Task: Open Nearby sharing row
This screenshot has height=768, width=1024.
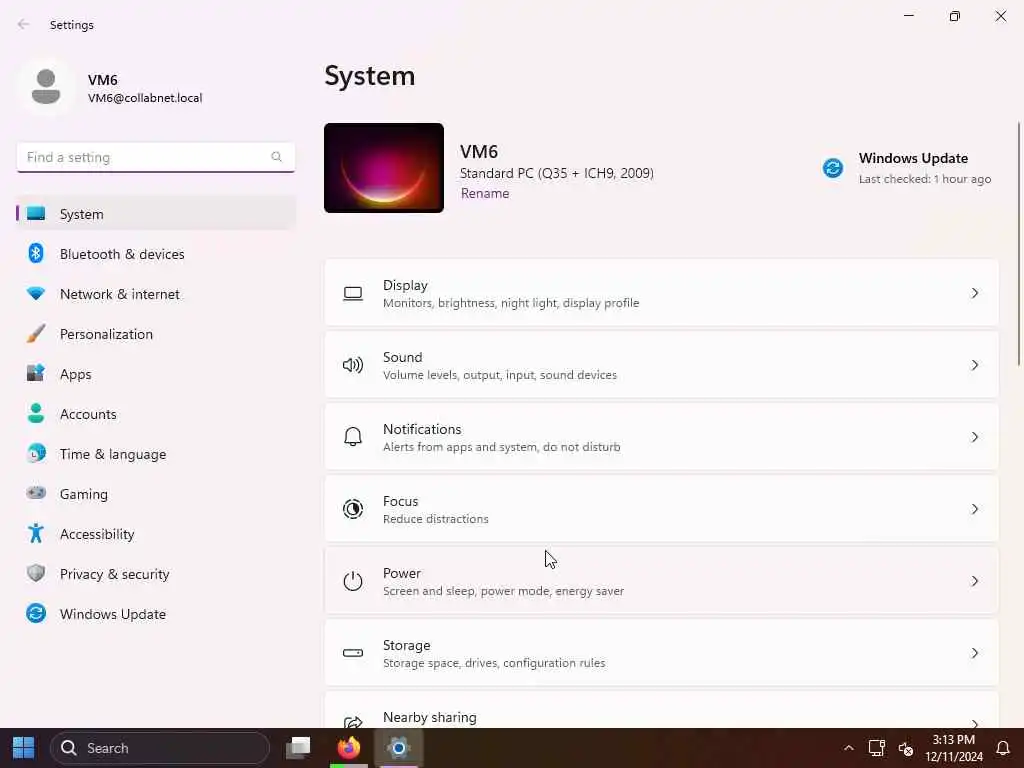Action: coord(661,711)
